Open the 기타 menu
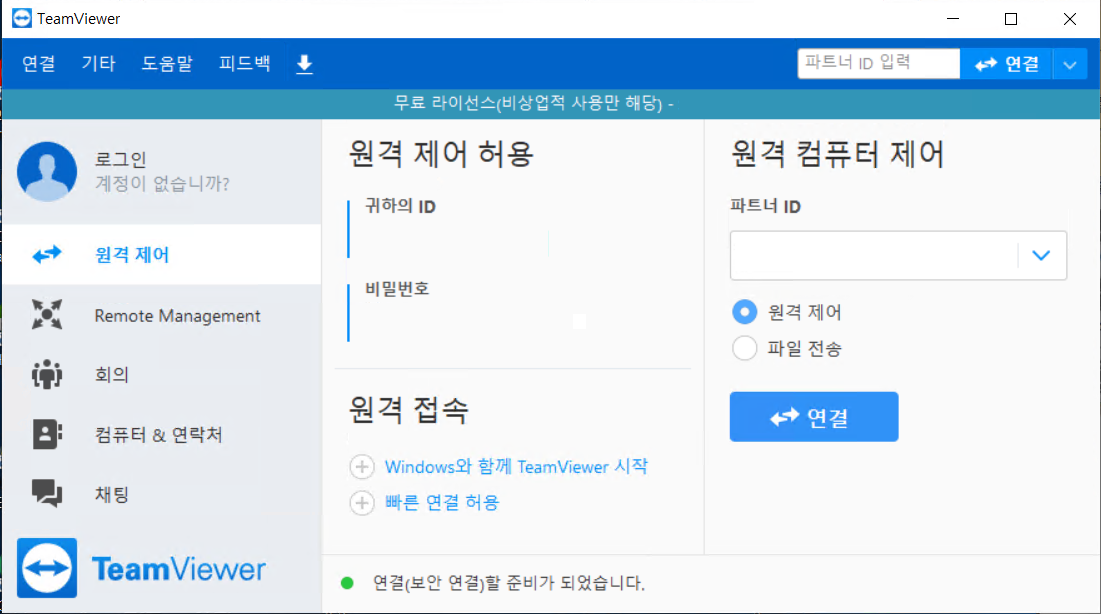Viewport: 1101px width, 614px height. point(98,63)
